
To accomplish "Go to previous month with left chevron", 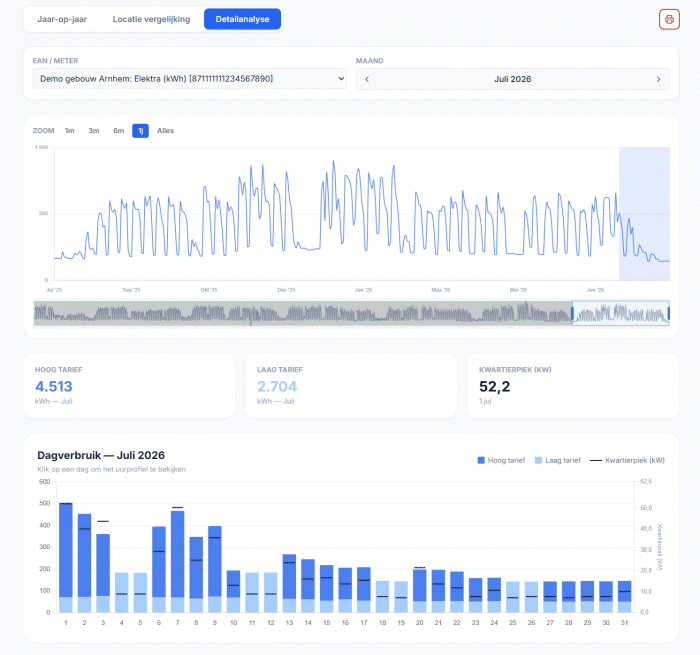I will [367, 79].
